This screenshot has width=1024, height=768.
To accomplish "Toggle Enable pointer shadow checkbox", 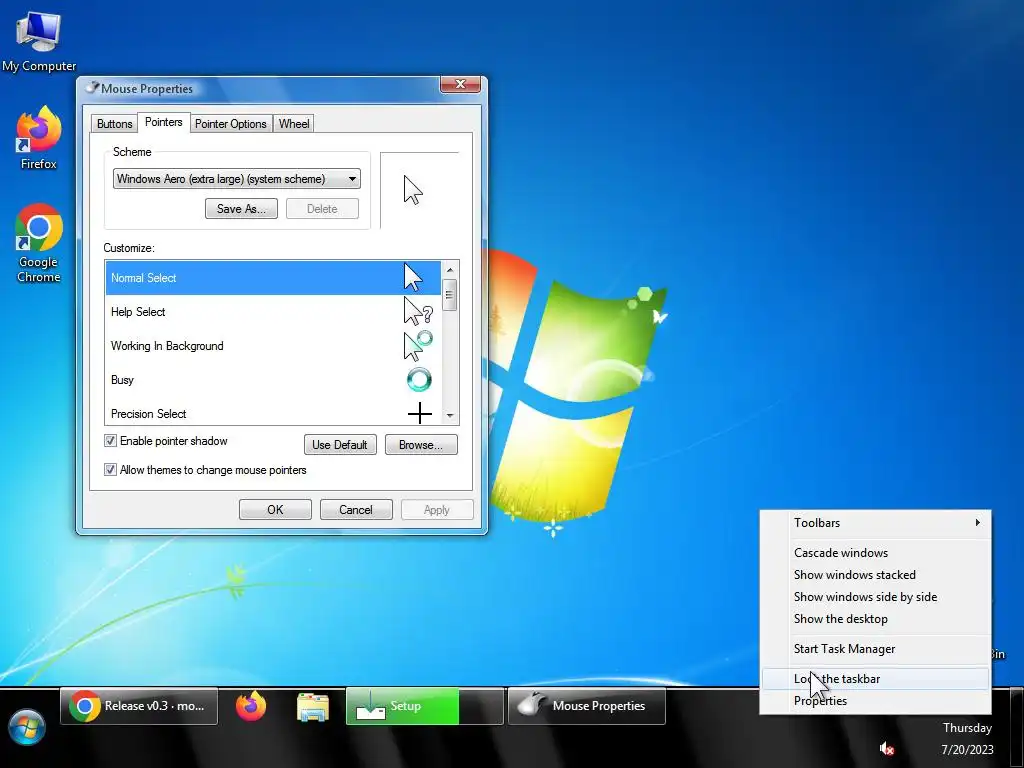I will [x=110, y=441].
